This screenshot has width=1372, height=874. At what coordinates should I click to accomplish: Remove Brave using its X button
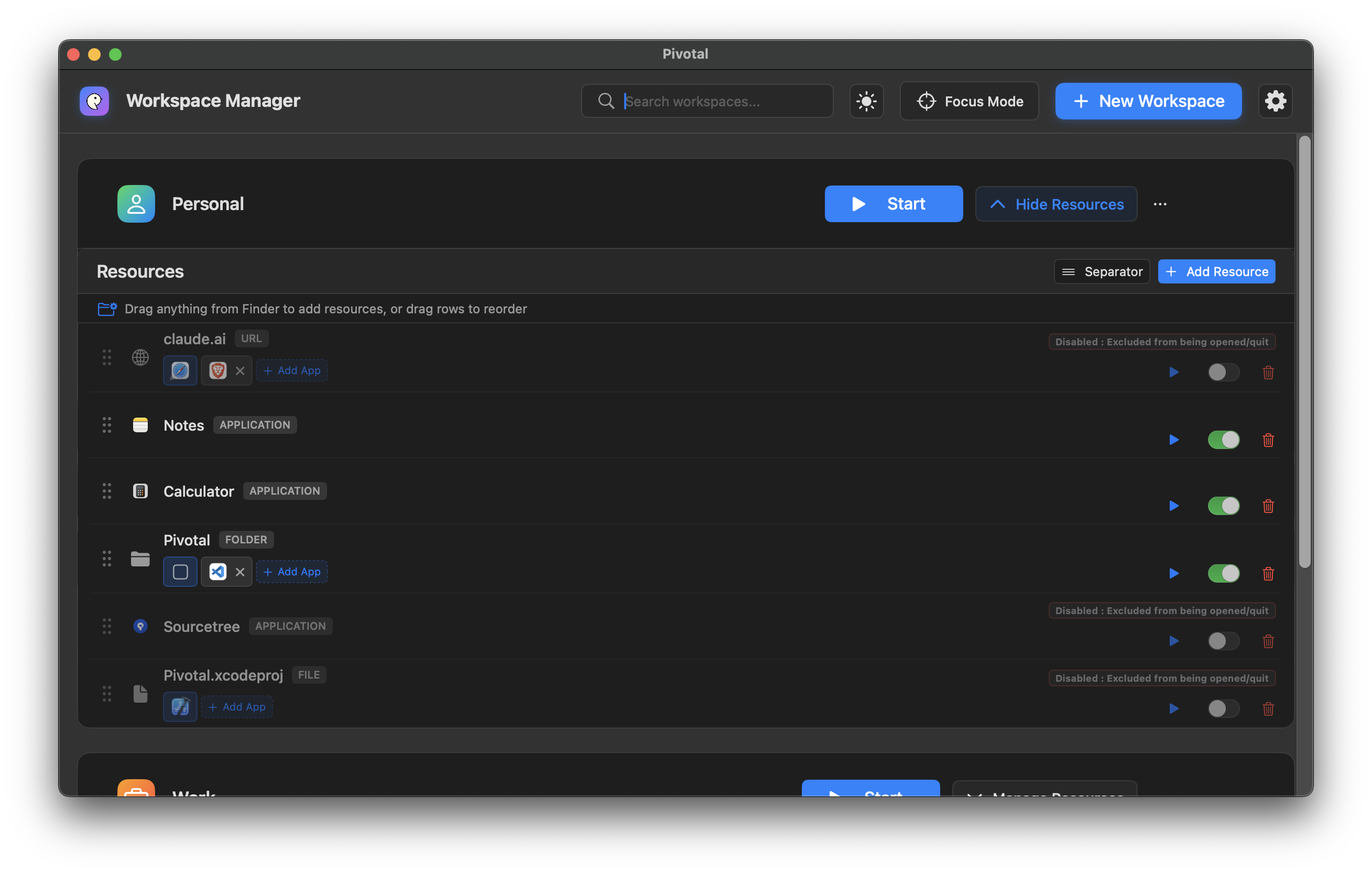point(241,370)
